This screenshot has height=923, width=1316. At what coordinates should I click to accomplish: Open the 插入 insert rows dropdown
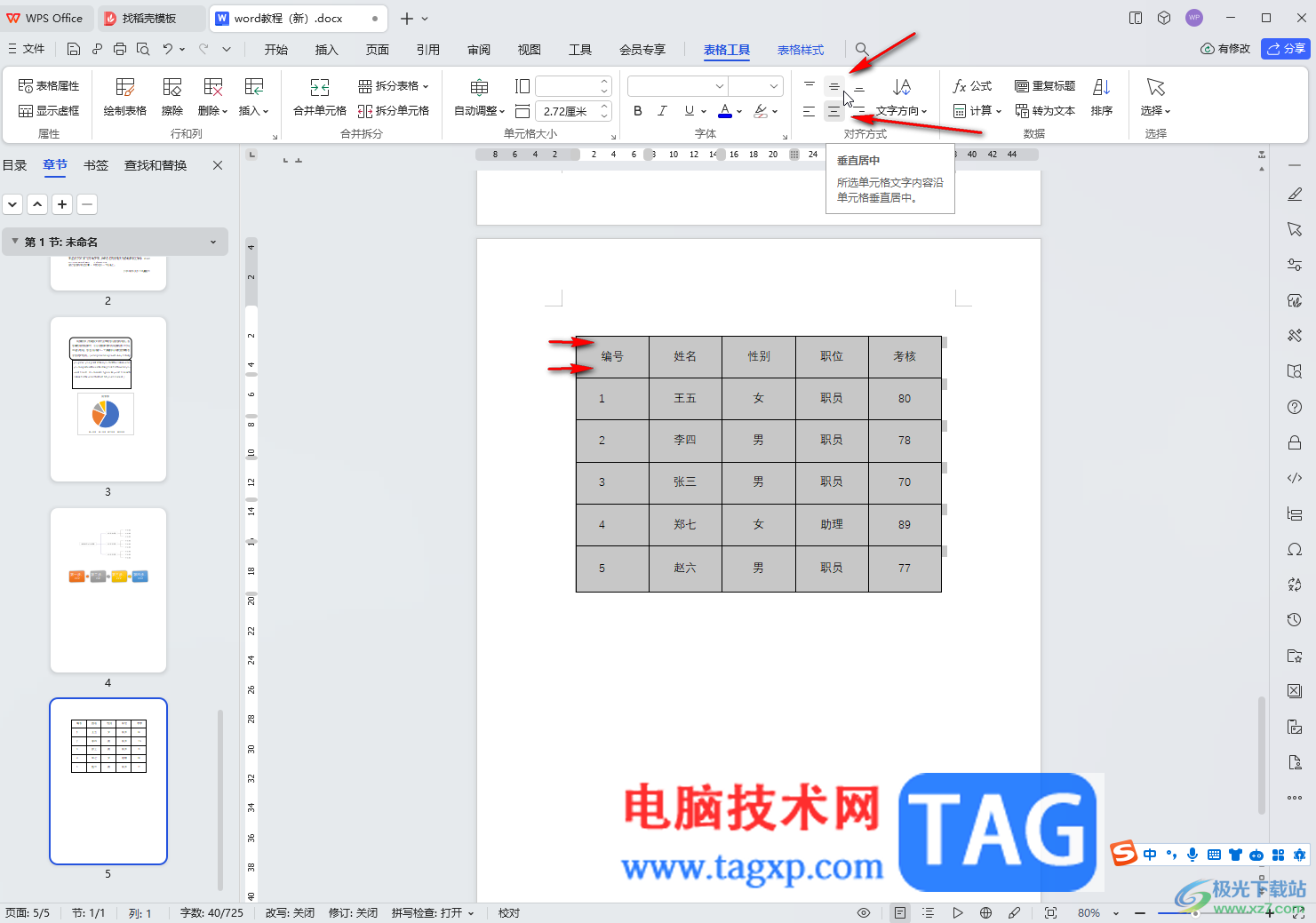[253, 97]
